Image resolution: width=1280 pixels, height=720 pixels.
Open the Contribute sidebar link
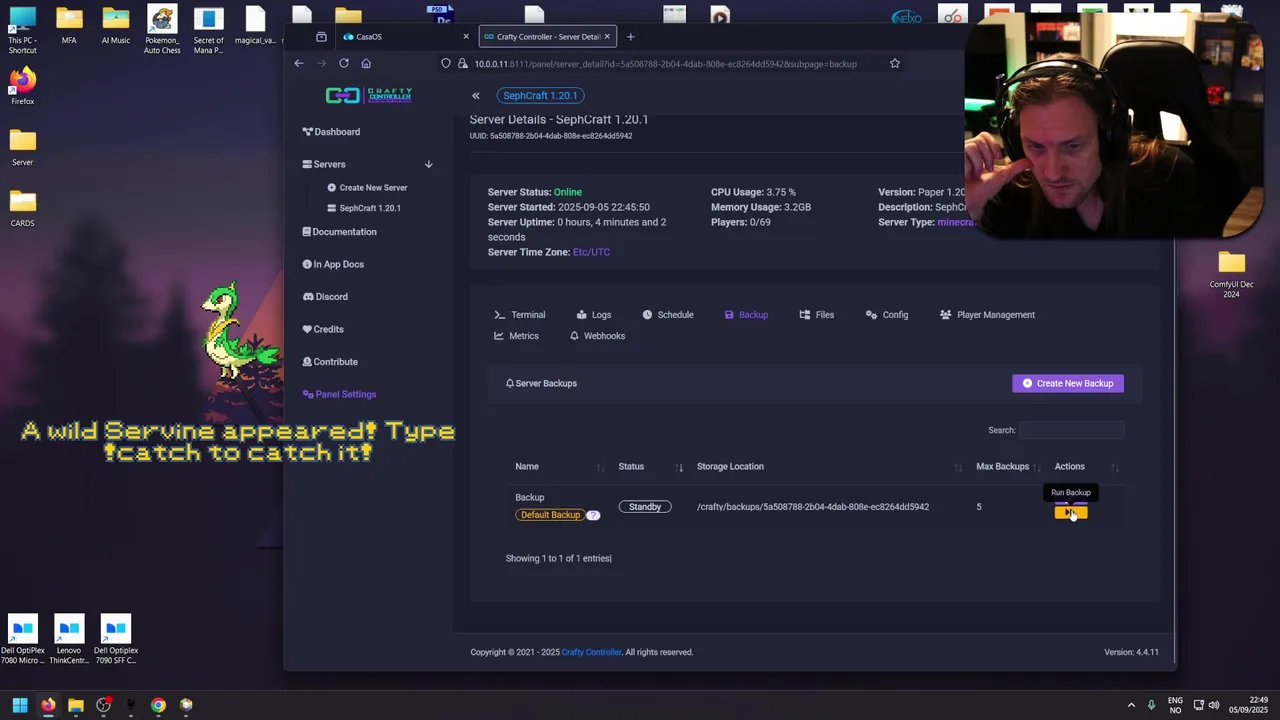(x=330, y=362)
